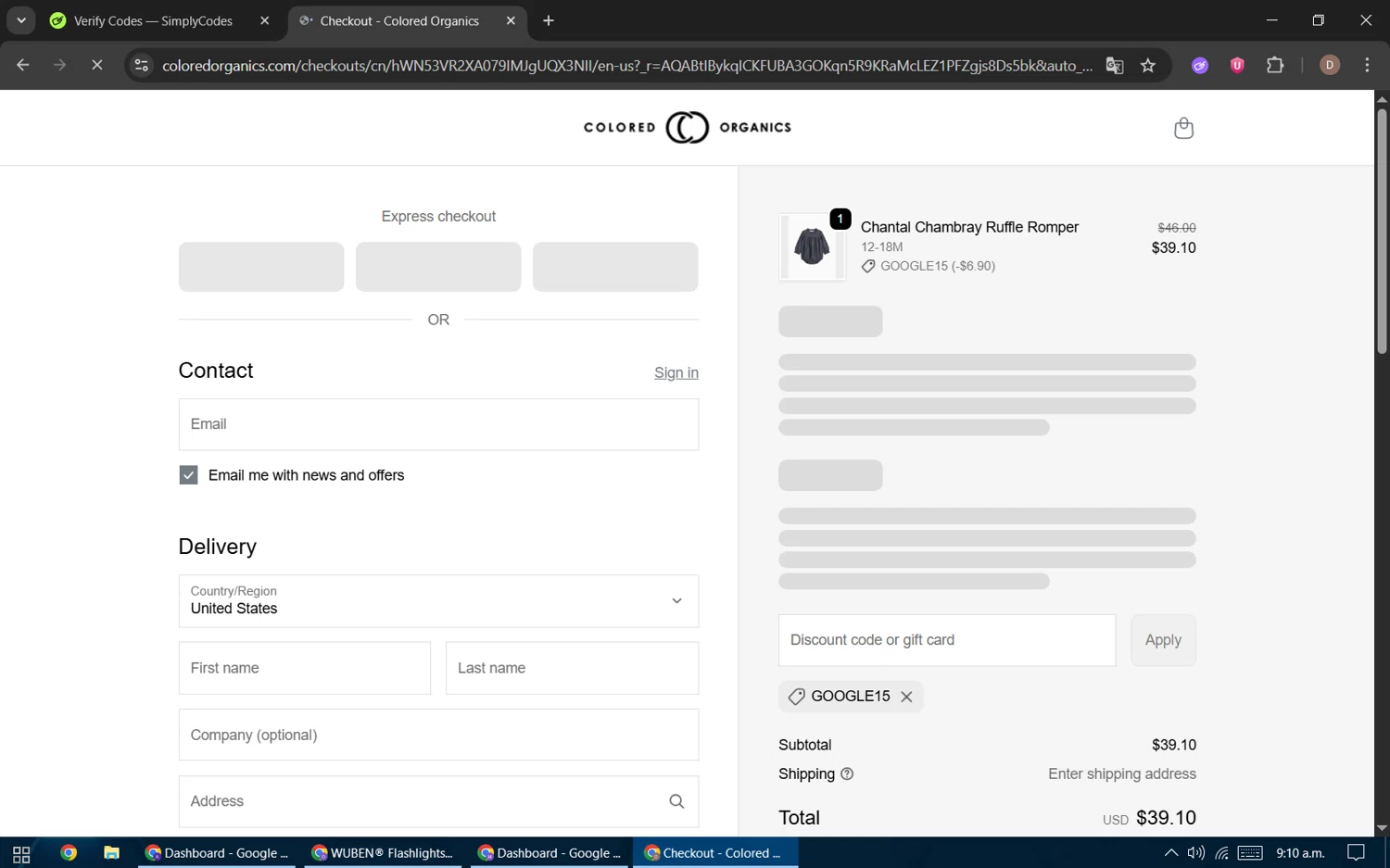Open File Explorer from the taskbar
This screenshot has width=1390, height=868.
(111, 853)
